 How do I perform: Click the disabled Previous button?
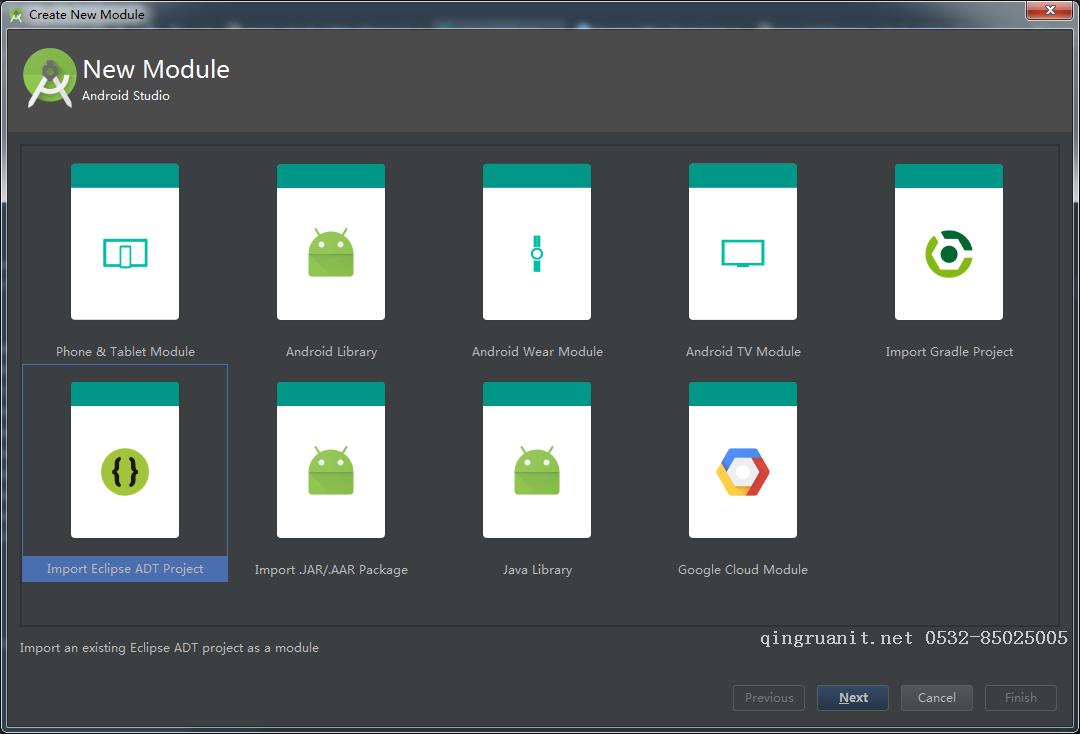pyautogui.click(x=769, y=698)
